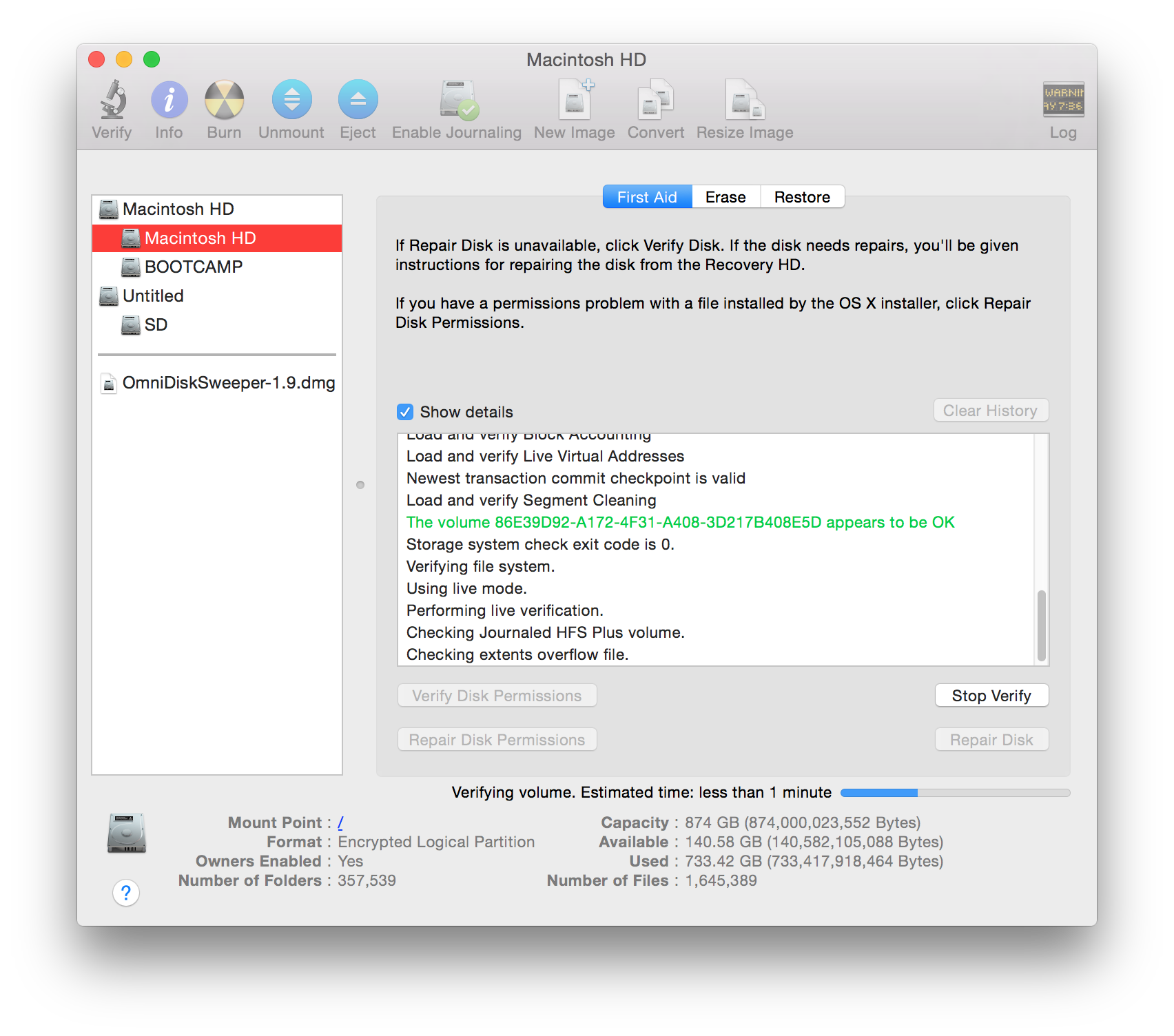The width and height of the screenshot is (1174, 1036).
Task: Select the First Aid tab
Action: coord(646,197)
